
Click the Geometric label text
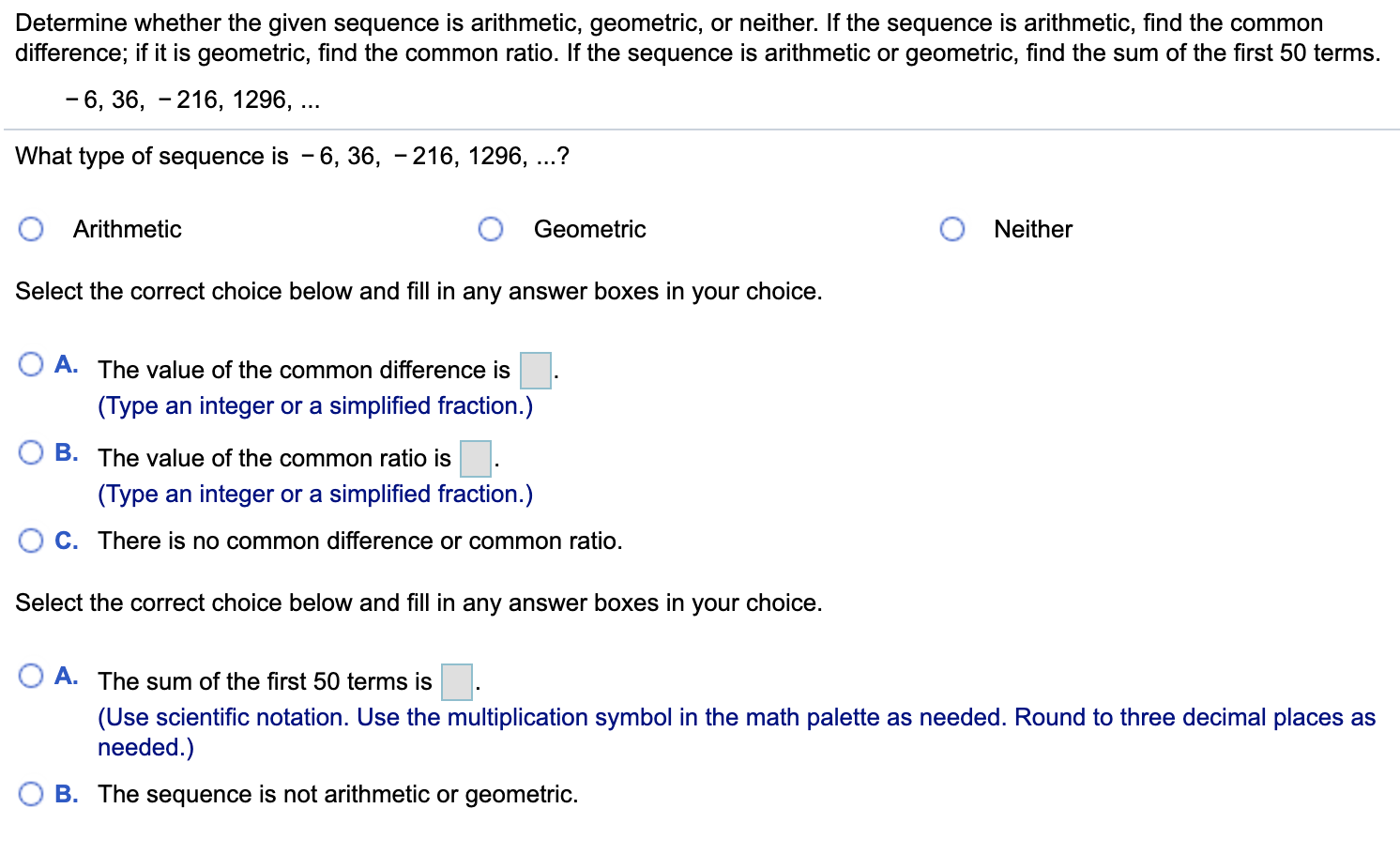tap(589, 228)
